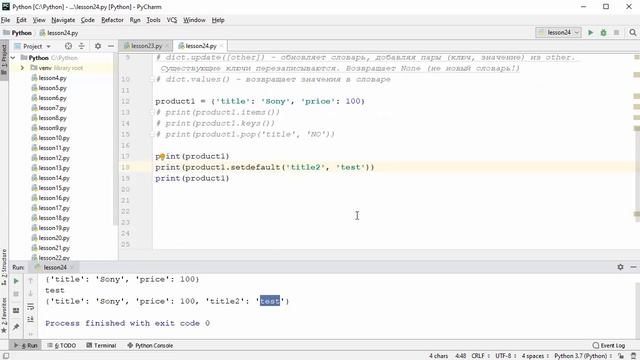Open Search Everywhere magnifier icon
This screenshot has width=640, height=360.
pyautogui.click(x=633, y=32)
